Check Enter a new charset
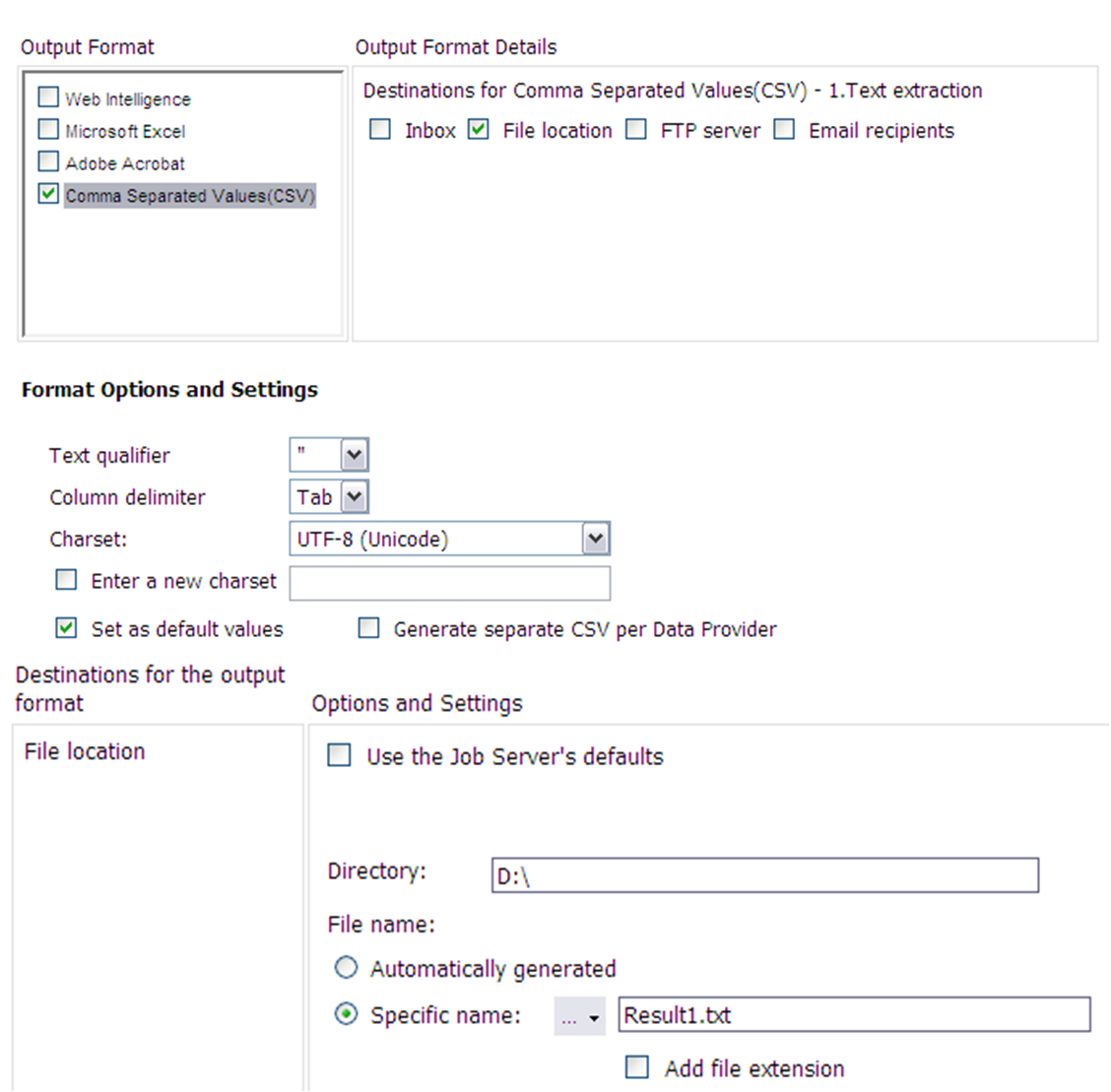Viewport: 1111px width, 1092px height. tap(65, 580)
